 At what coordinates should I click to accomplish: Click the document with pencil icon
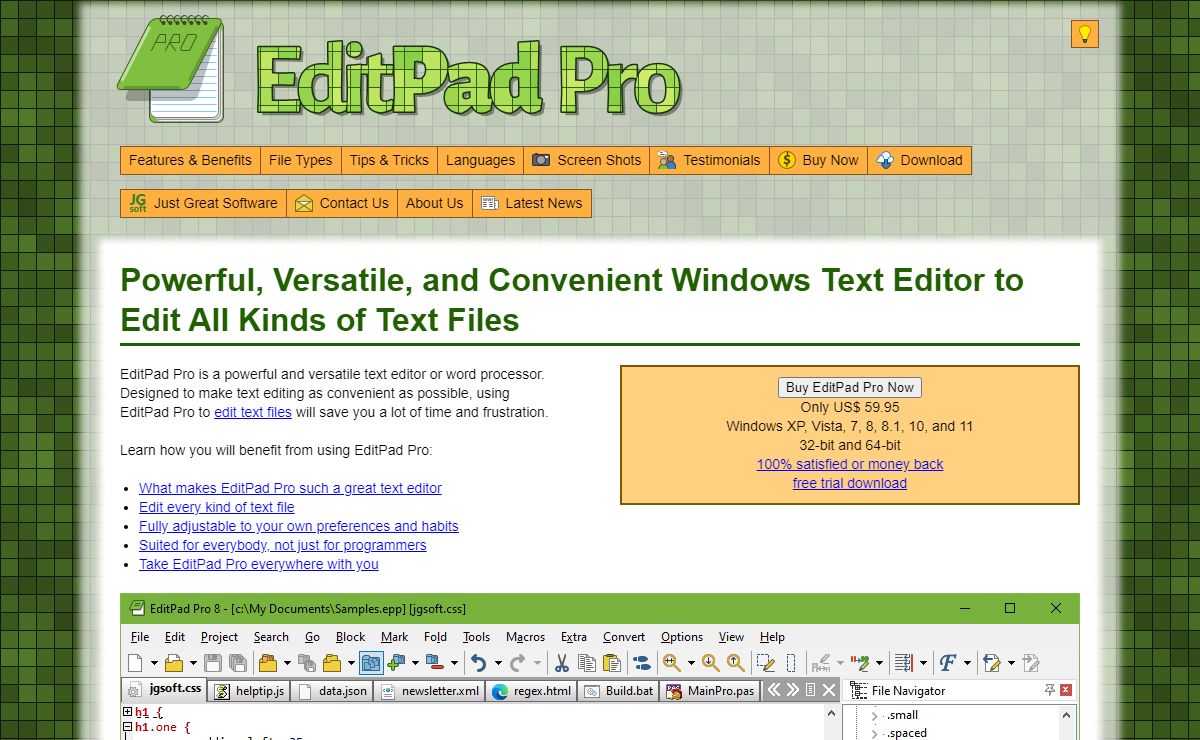point(992,662)
